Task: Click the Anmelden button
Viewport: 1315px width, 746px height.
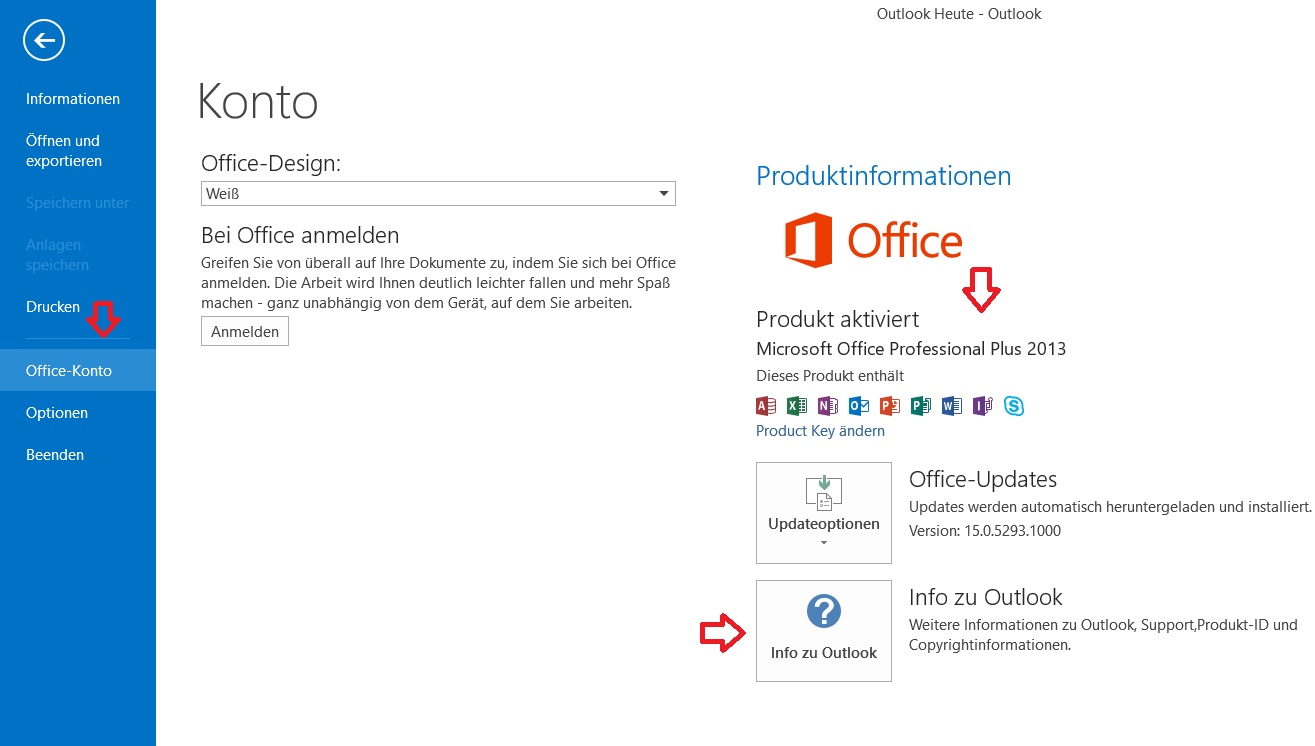Action: coord(245,332)
